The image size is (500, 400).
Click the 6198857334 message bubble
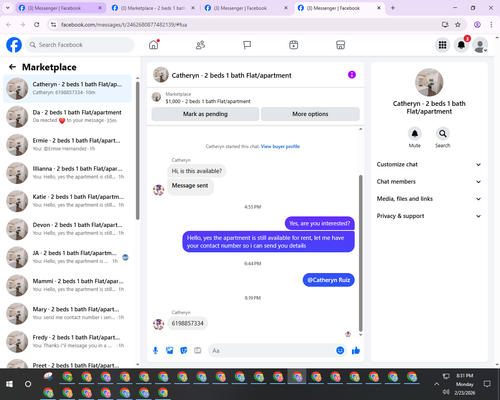188,323
